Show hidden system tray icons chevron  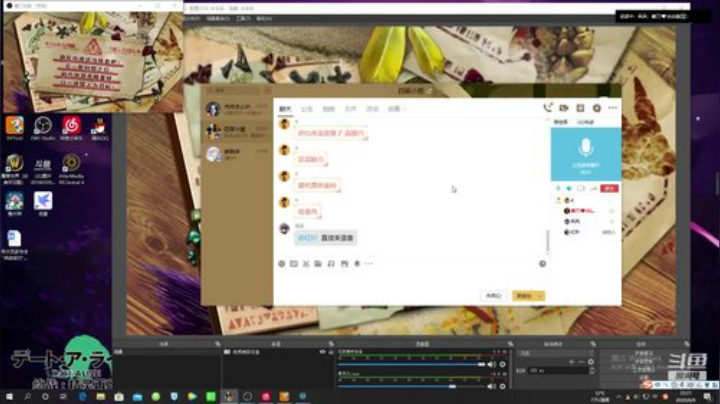619,397
